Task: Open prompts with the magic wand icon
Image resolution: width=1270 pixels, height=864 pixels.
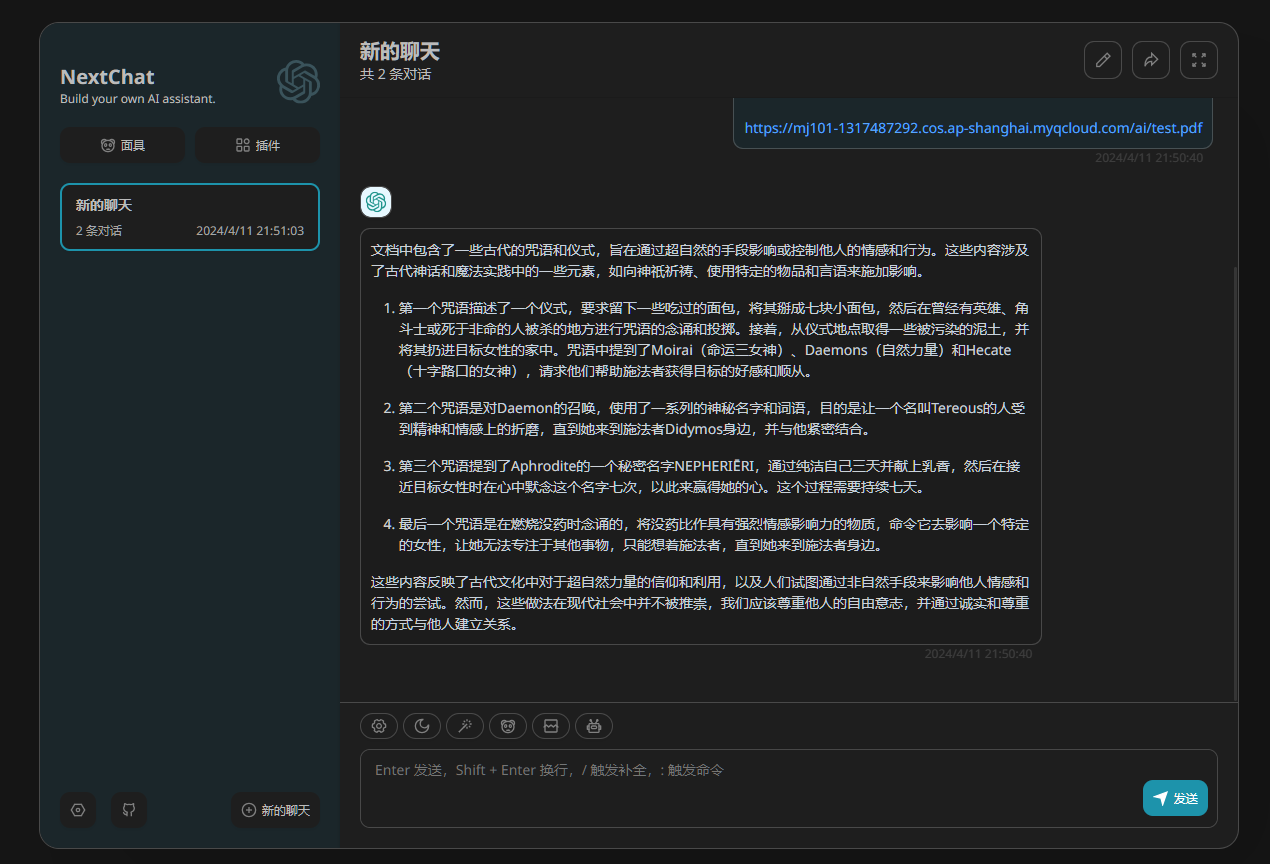Action: pyautogui.click(x=465, y=726)
